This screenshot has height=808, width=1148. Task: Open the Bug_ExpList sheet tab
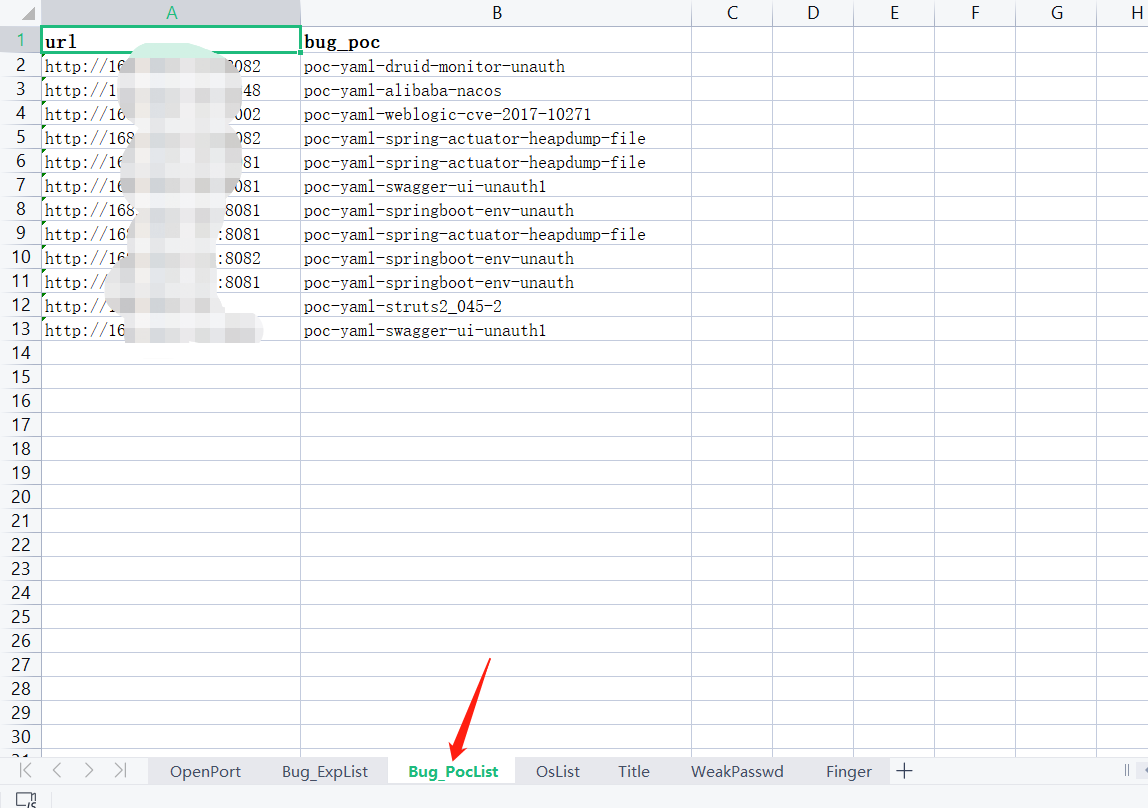coord(324,771)
